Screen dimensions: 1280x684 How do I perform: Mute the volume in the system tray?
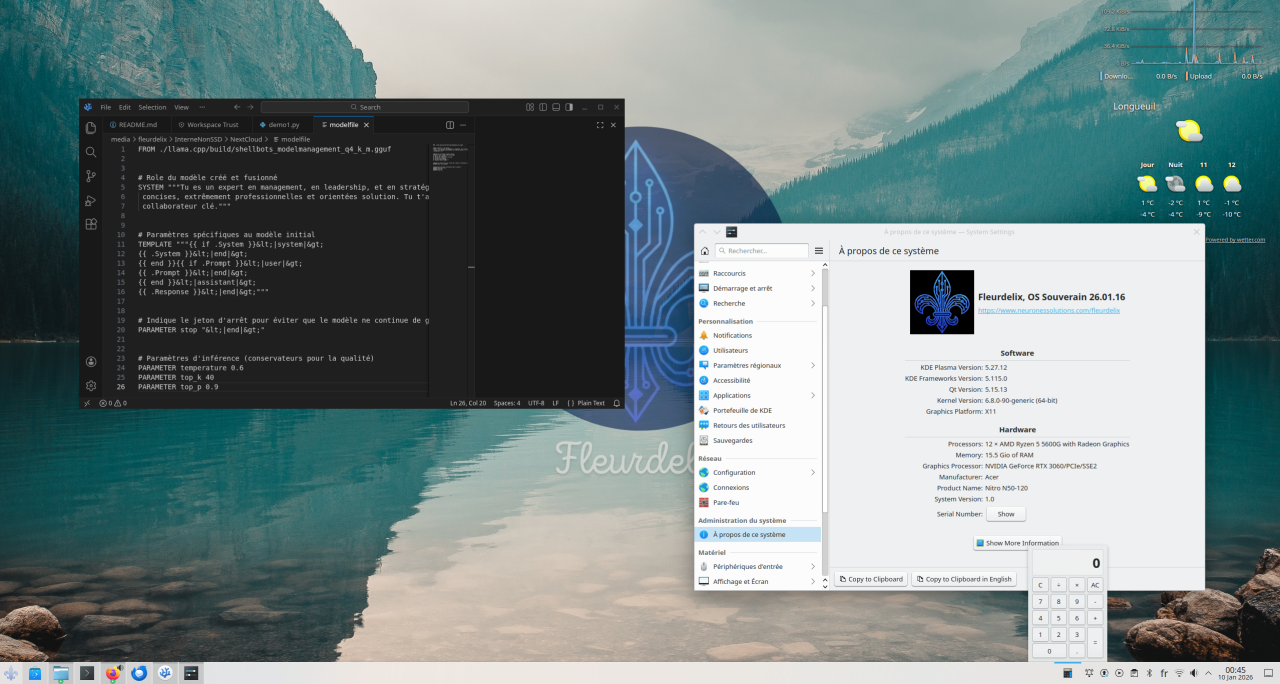pyautogui.click(x=1194, y=673)
